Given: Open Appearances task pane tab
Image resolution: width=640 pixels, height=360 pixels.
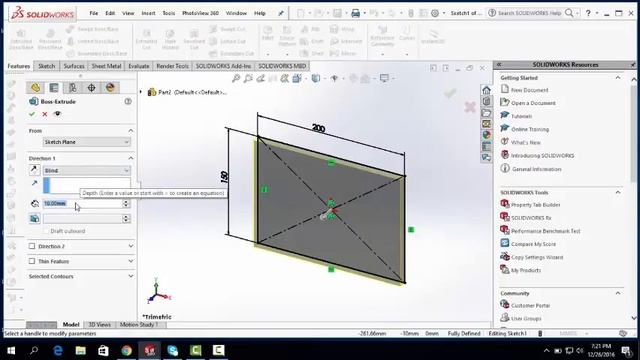Looking at the screenshot, I should click(x=486, y=135).
